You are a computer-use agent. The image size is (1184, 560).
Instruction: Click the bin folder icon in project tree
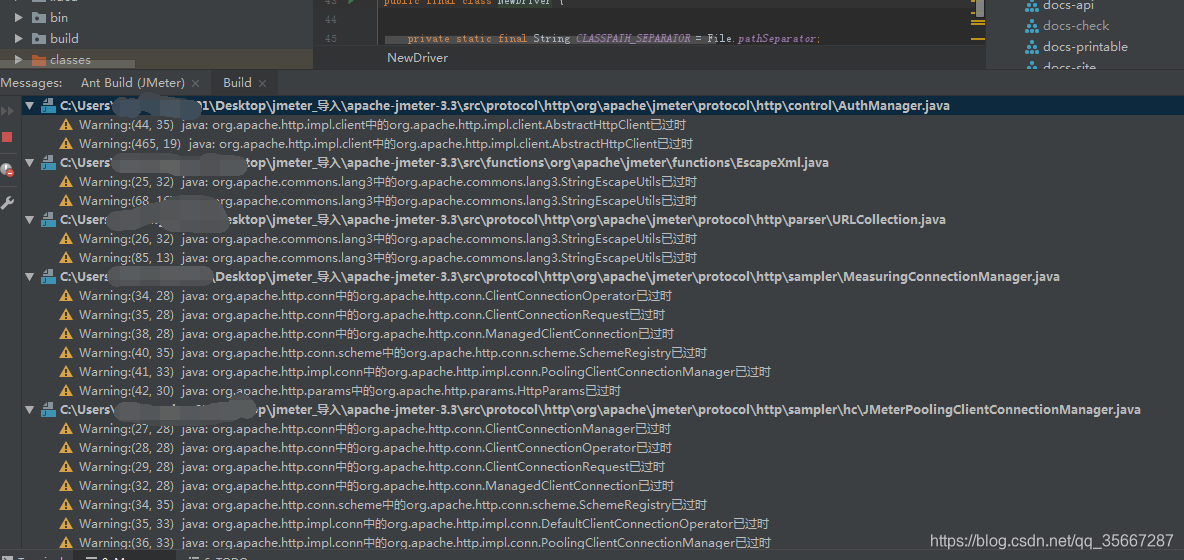click(x=39, y=17)
